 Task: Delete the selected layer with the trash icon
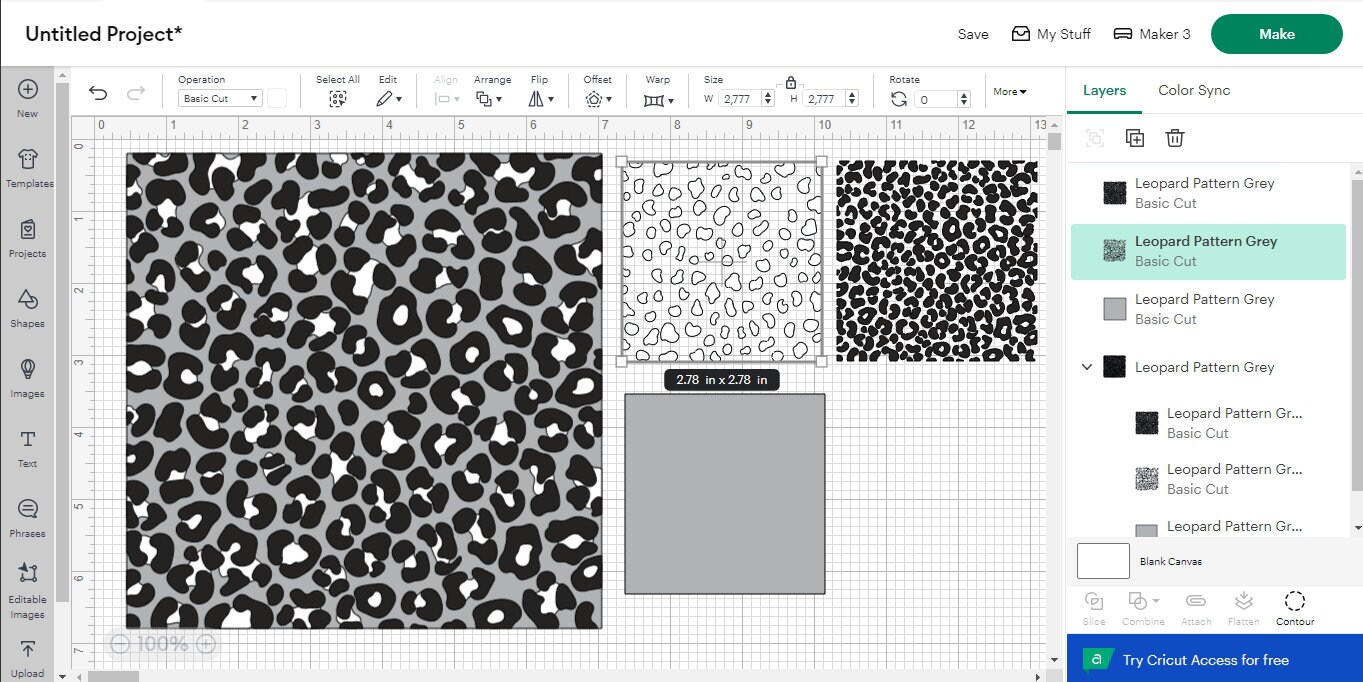tap(1174, 138)
